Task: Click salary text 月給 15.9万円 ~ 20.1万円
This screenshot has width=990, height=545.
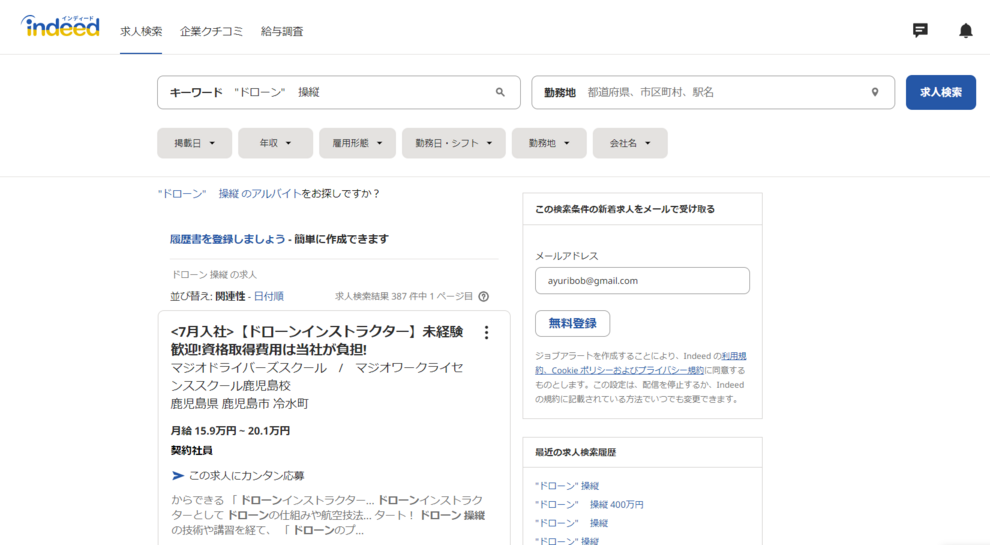Action: (230, 431)
